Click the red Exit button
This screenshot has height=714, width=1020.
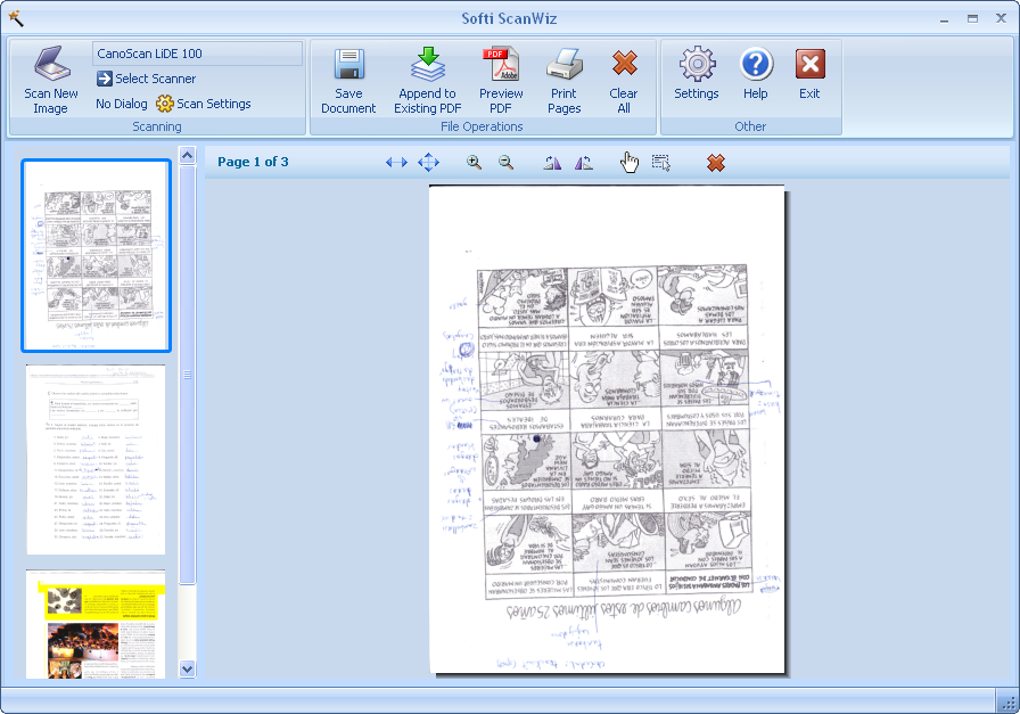tap(810, 73)
